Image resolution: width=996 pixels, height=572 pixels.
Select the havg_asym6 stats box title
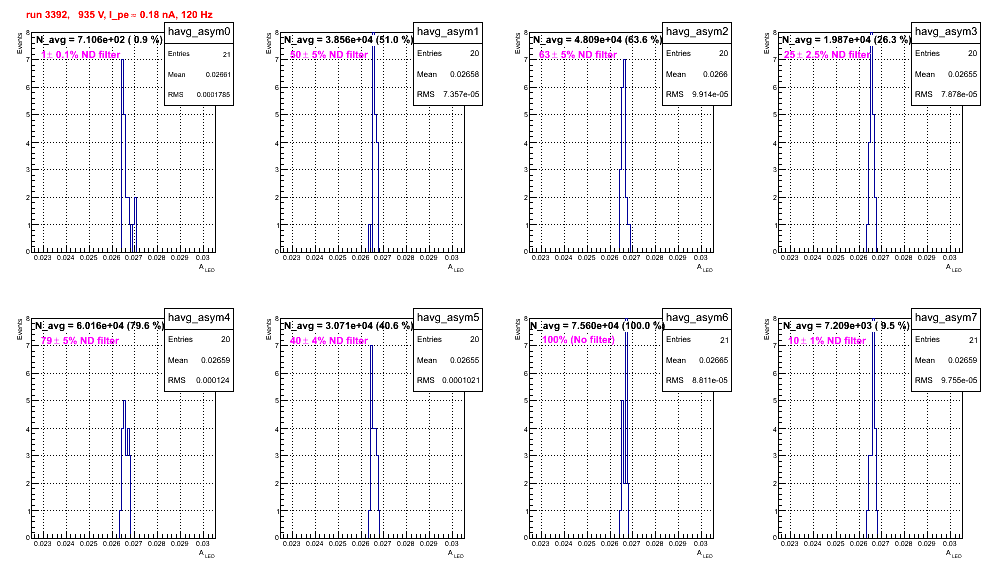pyautogui.click(x=697, y=318)
